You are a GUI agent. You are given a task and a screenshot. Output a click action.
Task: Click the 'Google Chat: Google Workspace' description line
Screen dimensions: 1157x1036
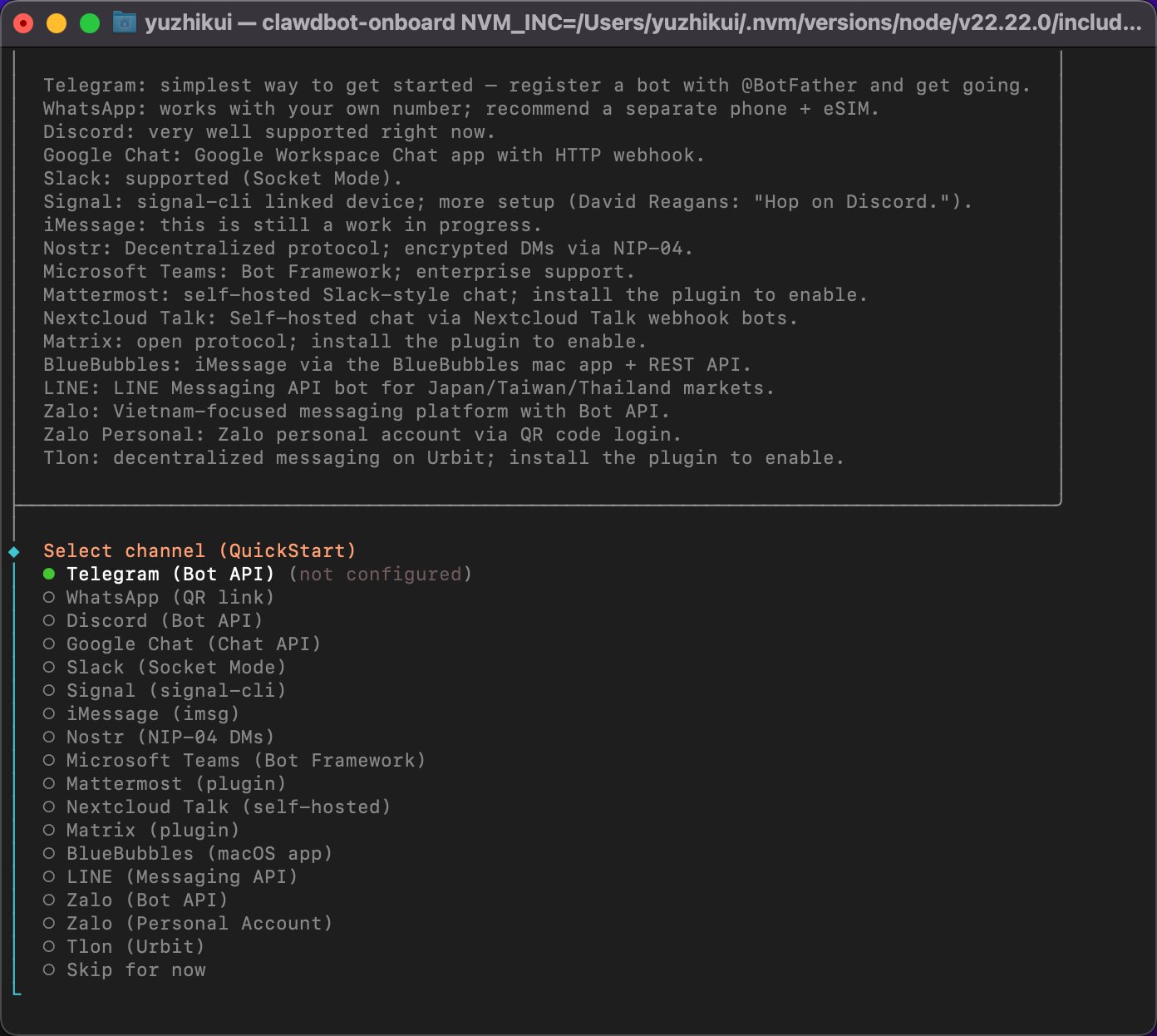click(374, 155)
